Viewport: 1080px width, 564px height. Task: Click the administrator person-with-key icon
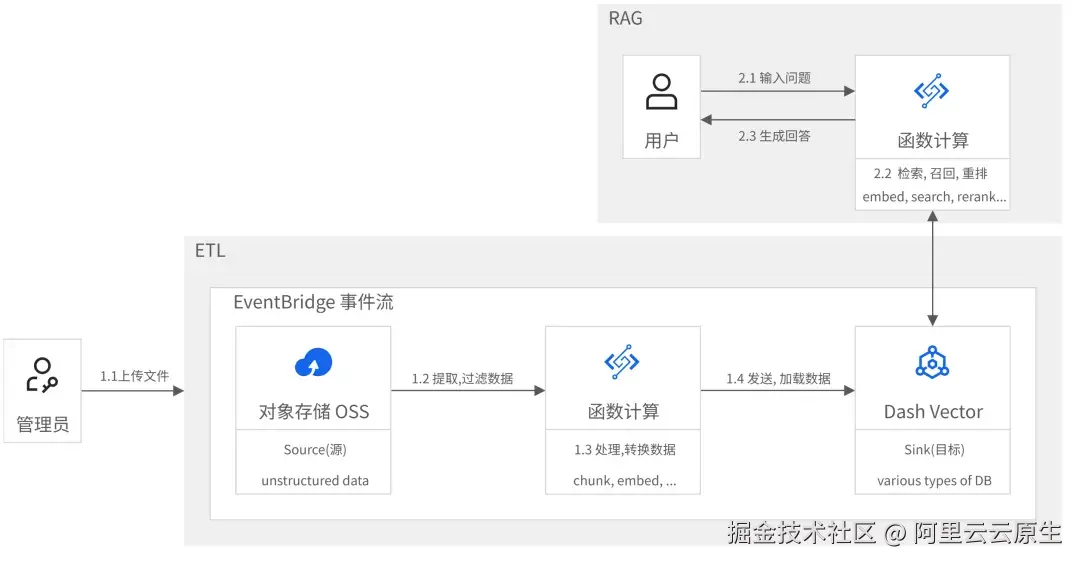[42, 375]
